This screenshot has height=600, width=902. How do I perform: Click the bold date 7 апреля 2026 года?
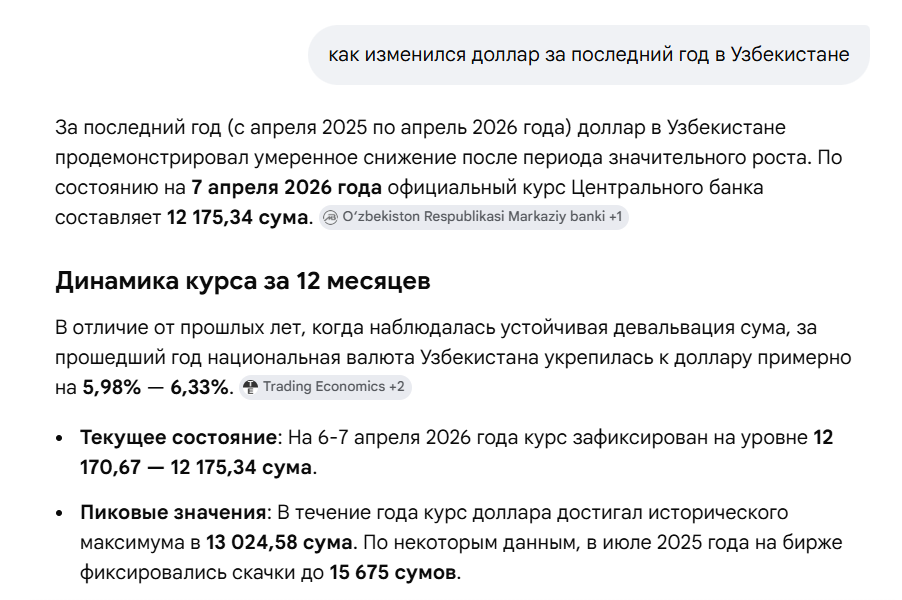tap(287, 187)
